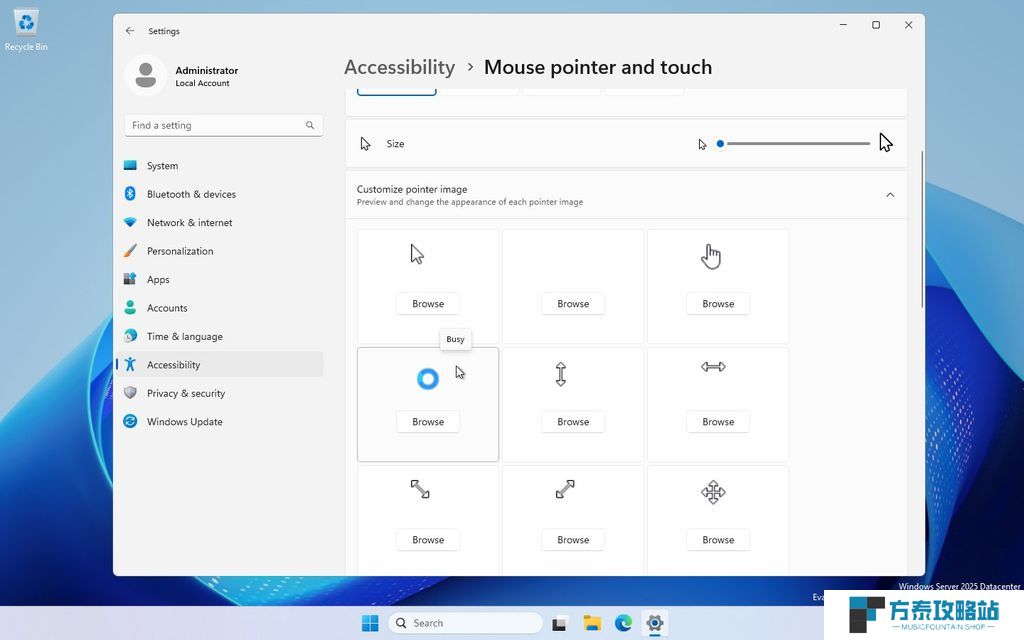
Task: Browse for the diagonal northeast-southwest resize pointer
Action: click(x=573, y=540)
